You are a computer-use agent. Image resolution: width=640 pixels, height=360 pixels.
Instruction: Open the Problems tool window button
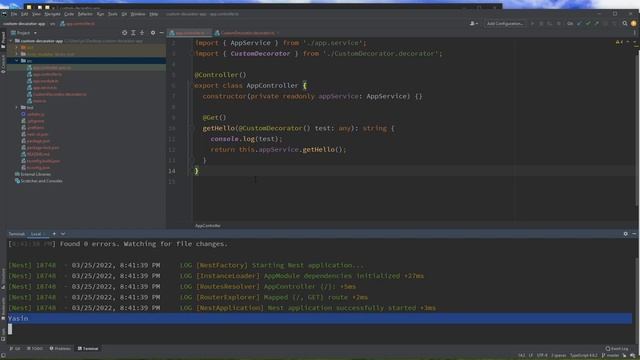coord(60,349)
